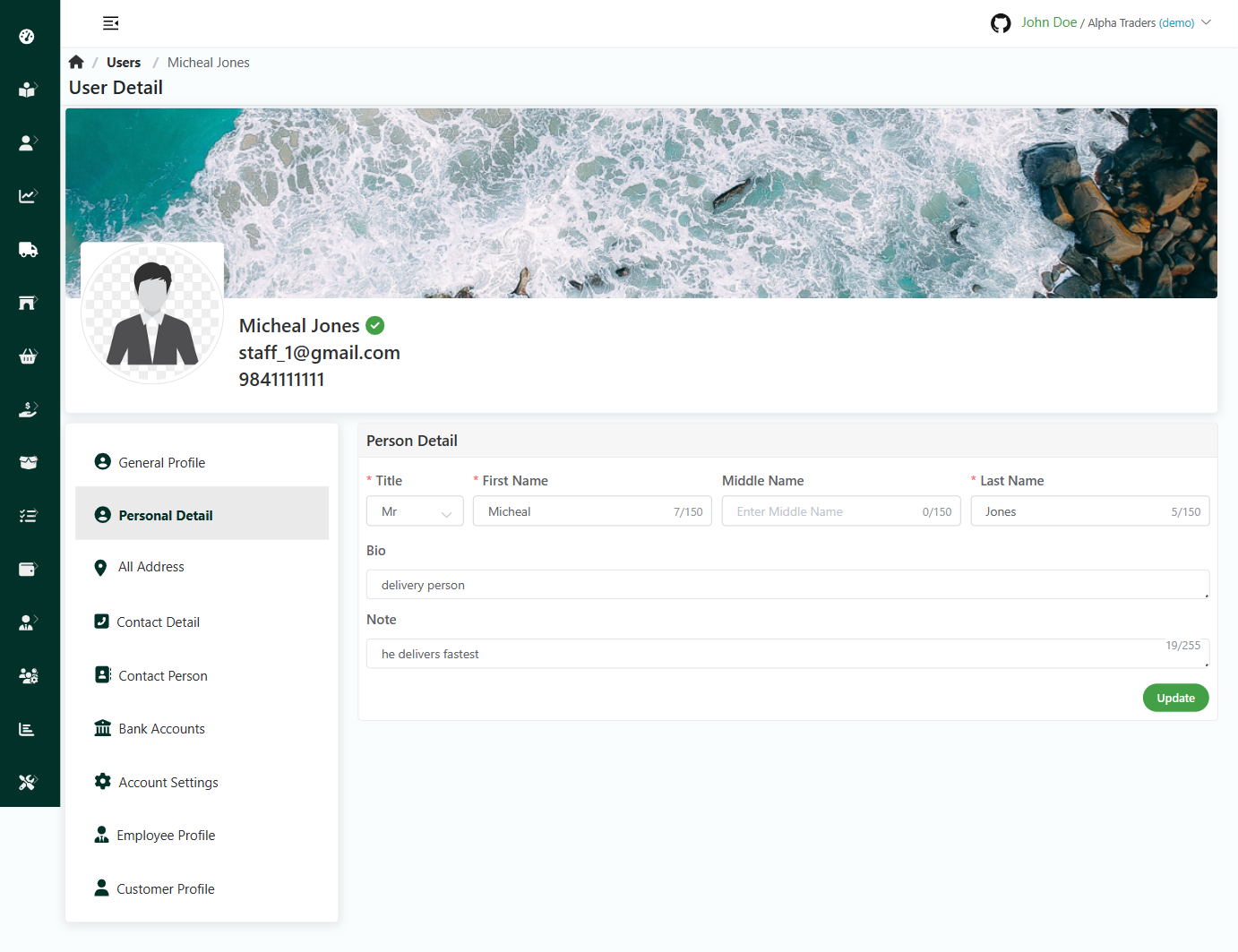The image size is (1238, 952).
Task: Open the Contact Detail tab
Action: click(202, 622)
